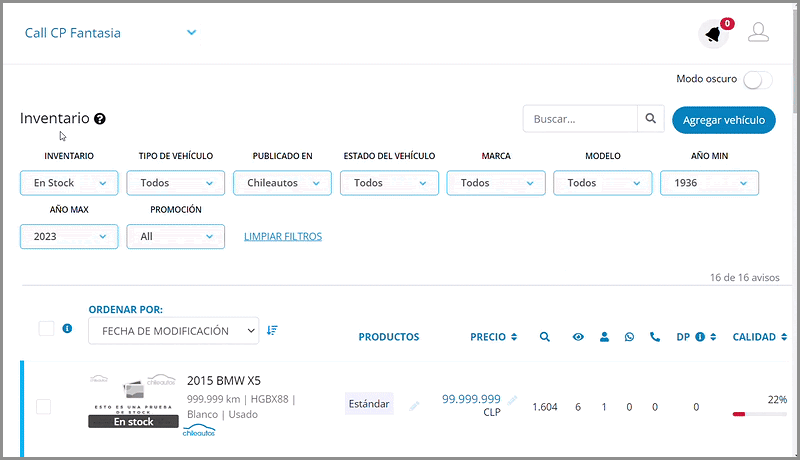
Task: Sort by the Precio column header
Action: pyautogui.click(x=493, y=337)
